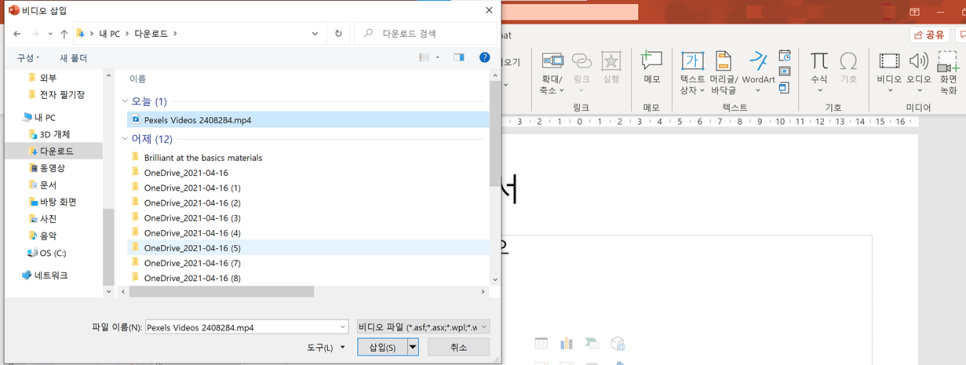
Task: Click the Zoom (확대/축소) ribbon icon in PowerPoint
Action: [x=552, y=60]
